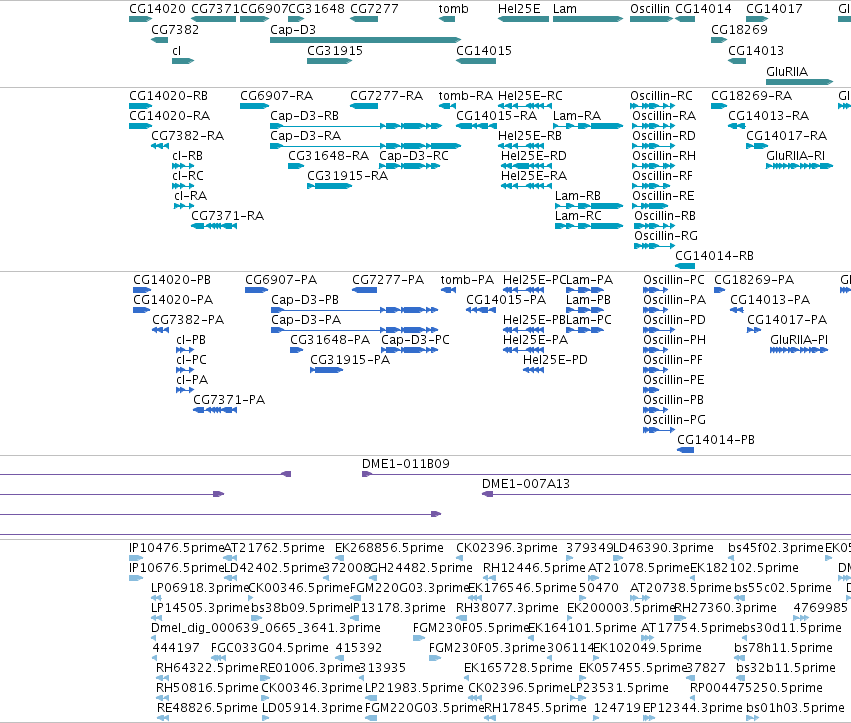Select the Oscillin gene label
Viewport: 851px width, 723px height.
650,9
